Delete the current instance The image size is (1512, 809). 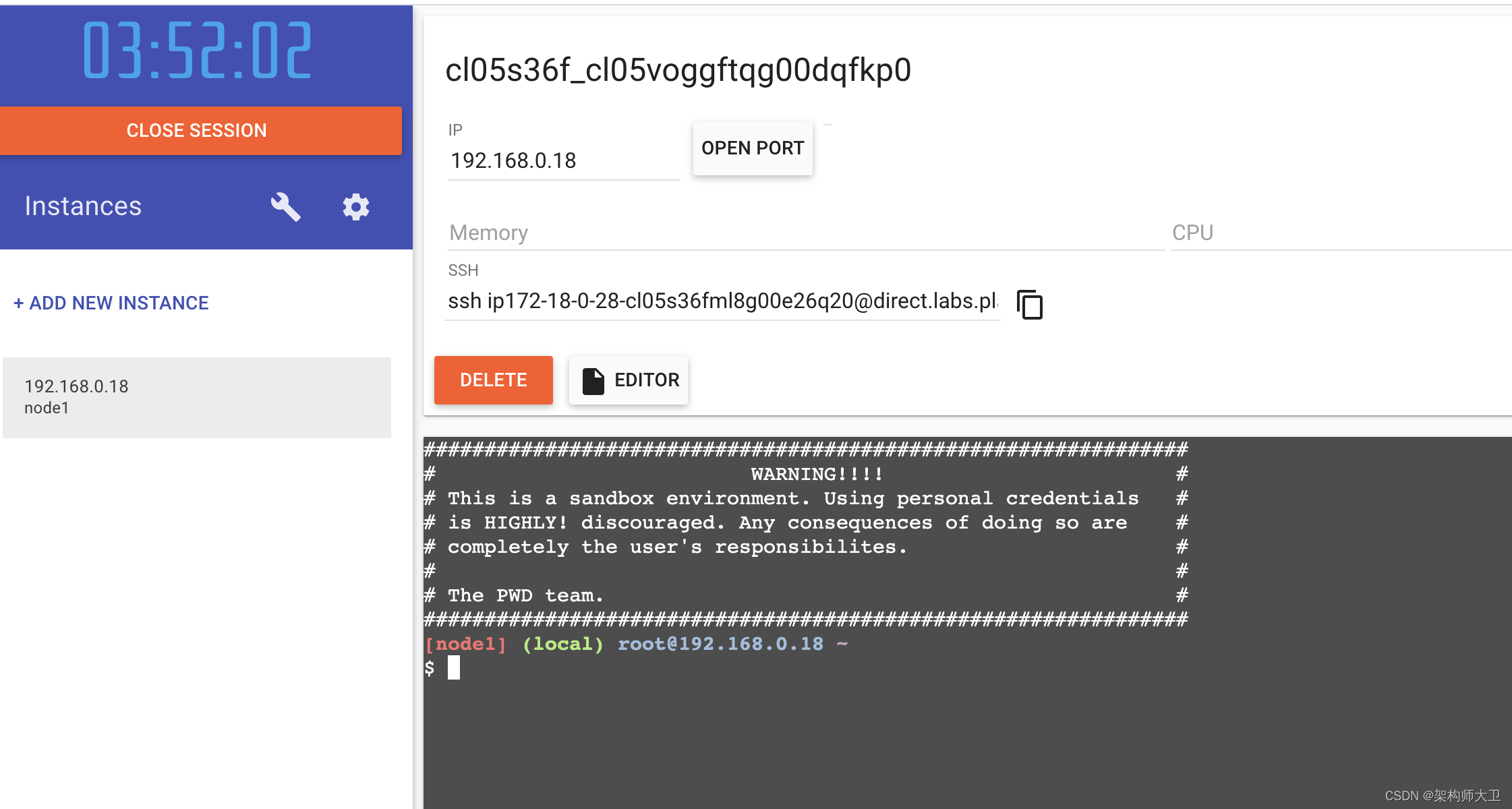(493, 380)
